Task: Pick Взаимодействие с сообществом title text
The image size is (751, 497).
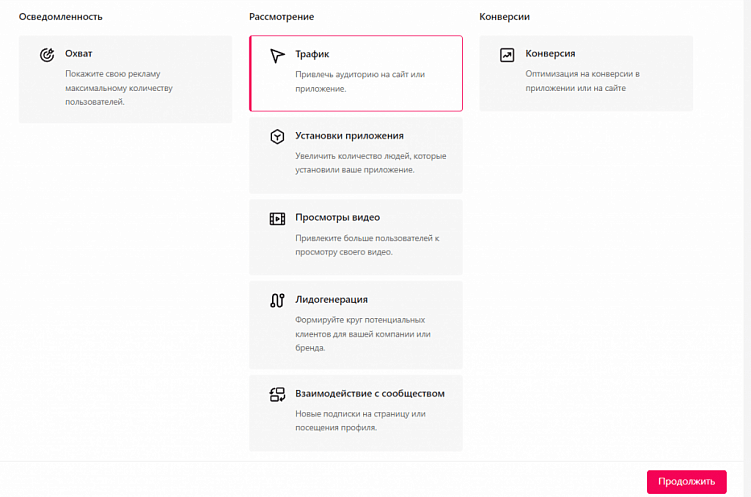Action: (369, 393)
